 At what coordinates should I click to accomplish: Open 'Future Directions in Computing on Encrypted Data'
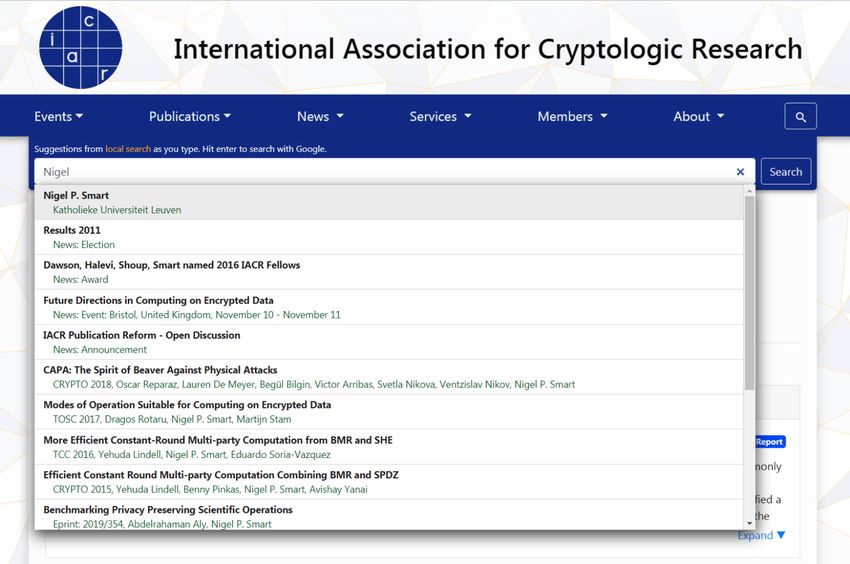389,307
